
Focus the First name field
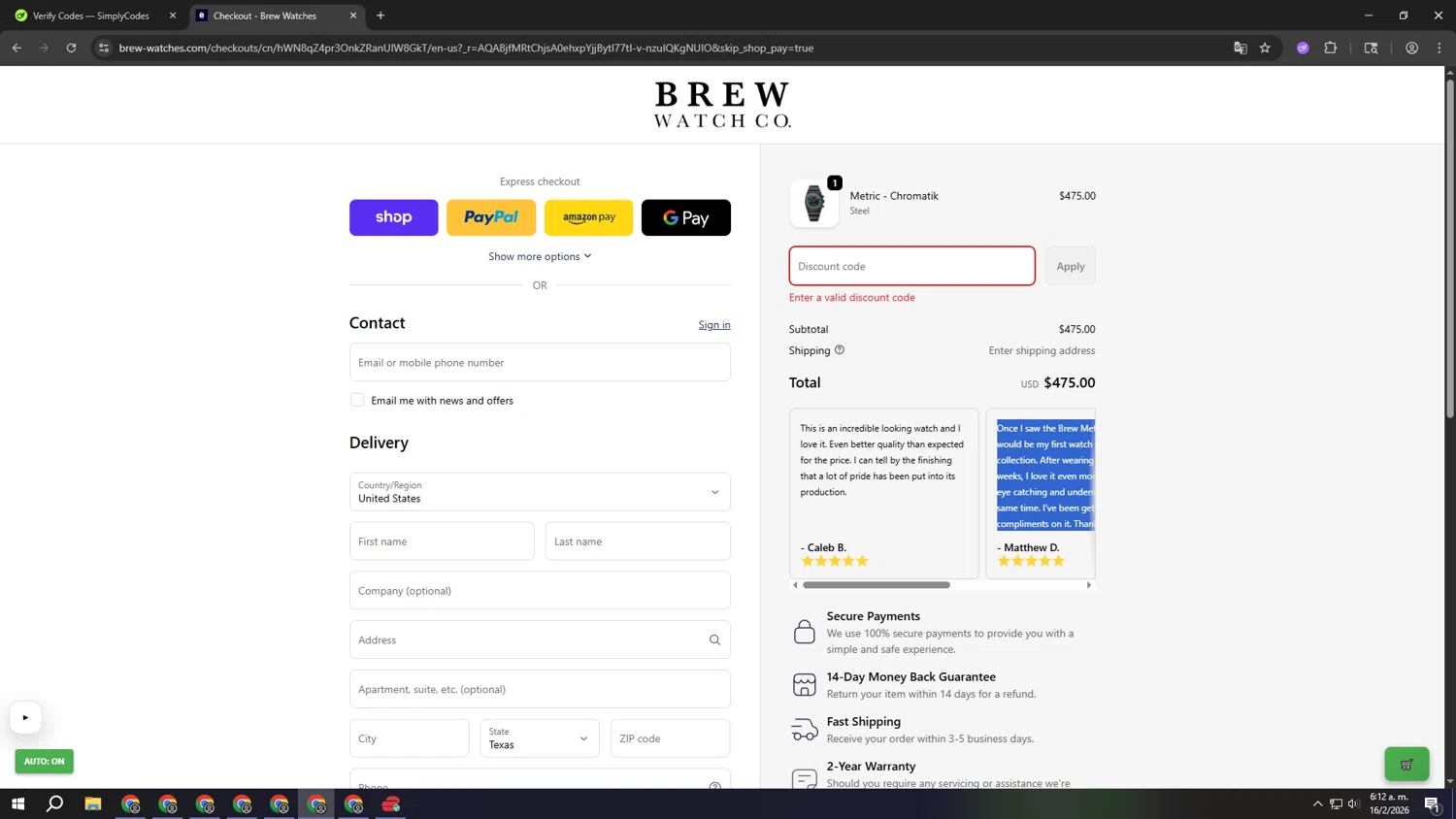coord(442,541)
